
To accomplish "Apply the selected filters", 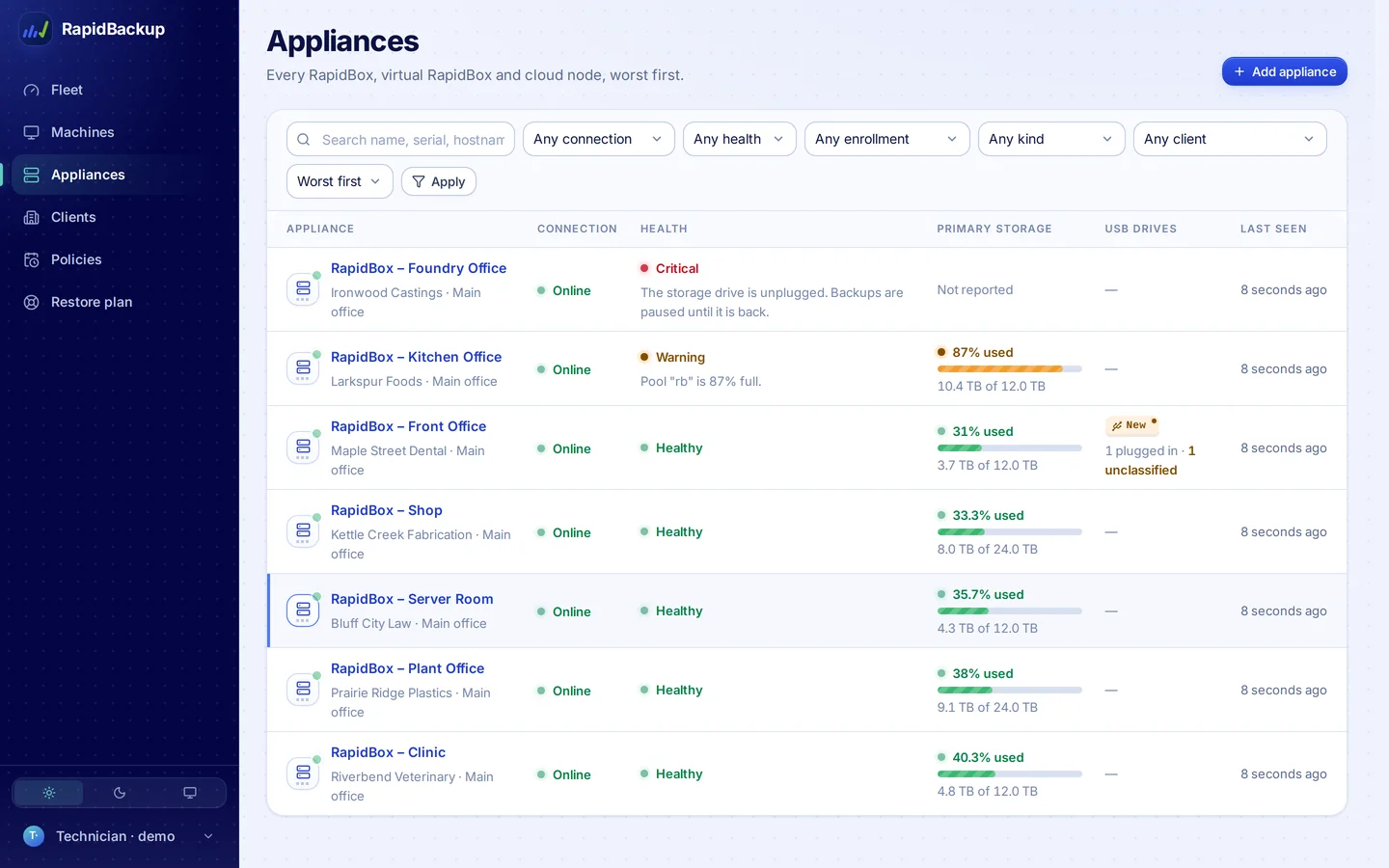I will pos(439,181).
